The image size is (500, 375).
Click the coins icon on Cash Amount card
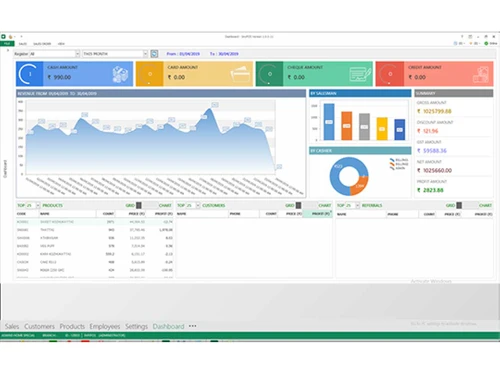pos(120,74)
